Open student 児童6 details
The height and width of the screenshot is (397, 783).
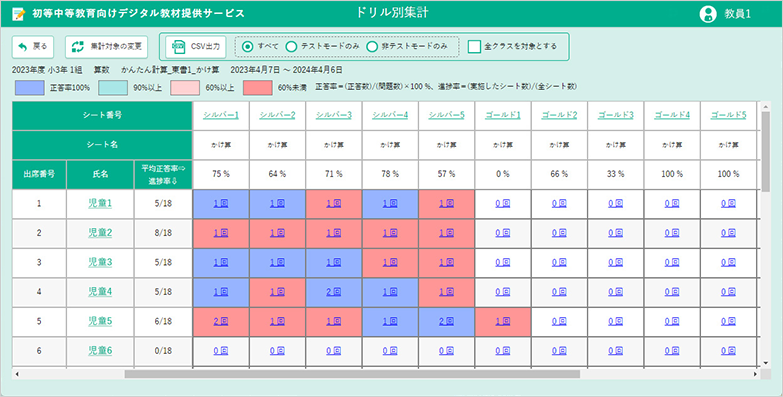pyautogui.click(x=100, y=351)
